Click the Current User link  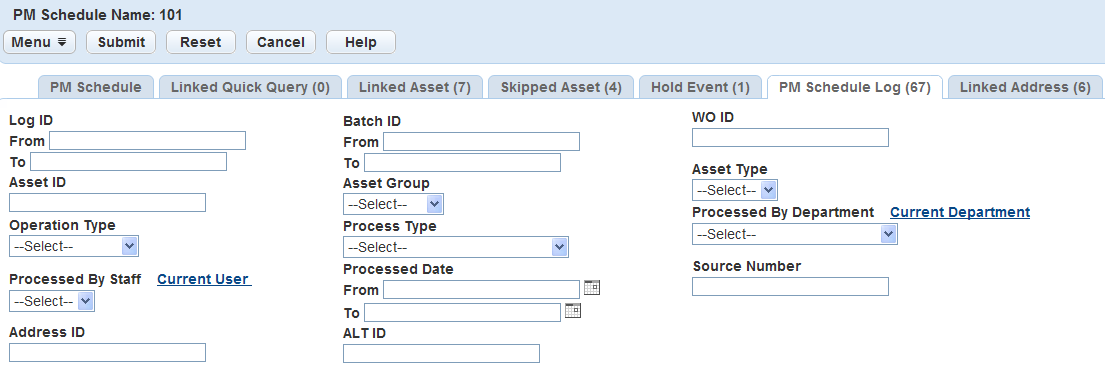pyautogui.click(x=204, y=279)
